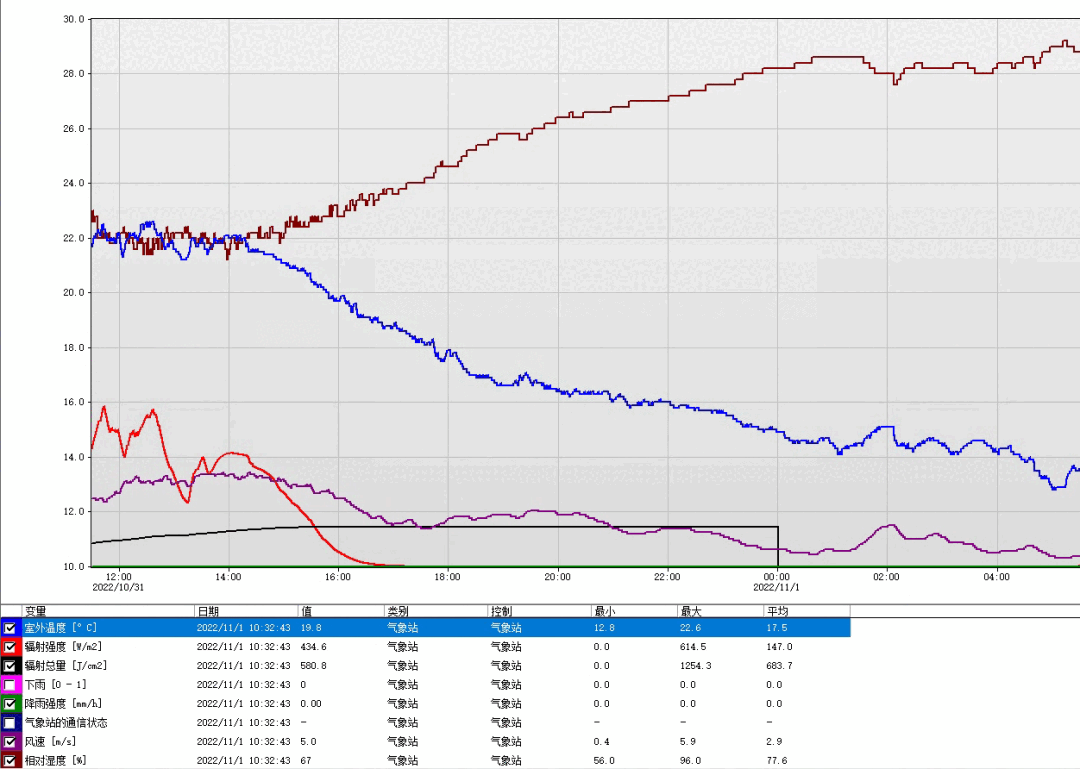The image size is (1080, 769).
Task: Hide the 辐射总量 [J/cm2] curve checkbox
Action: (x=10, y=666)
